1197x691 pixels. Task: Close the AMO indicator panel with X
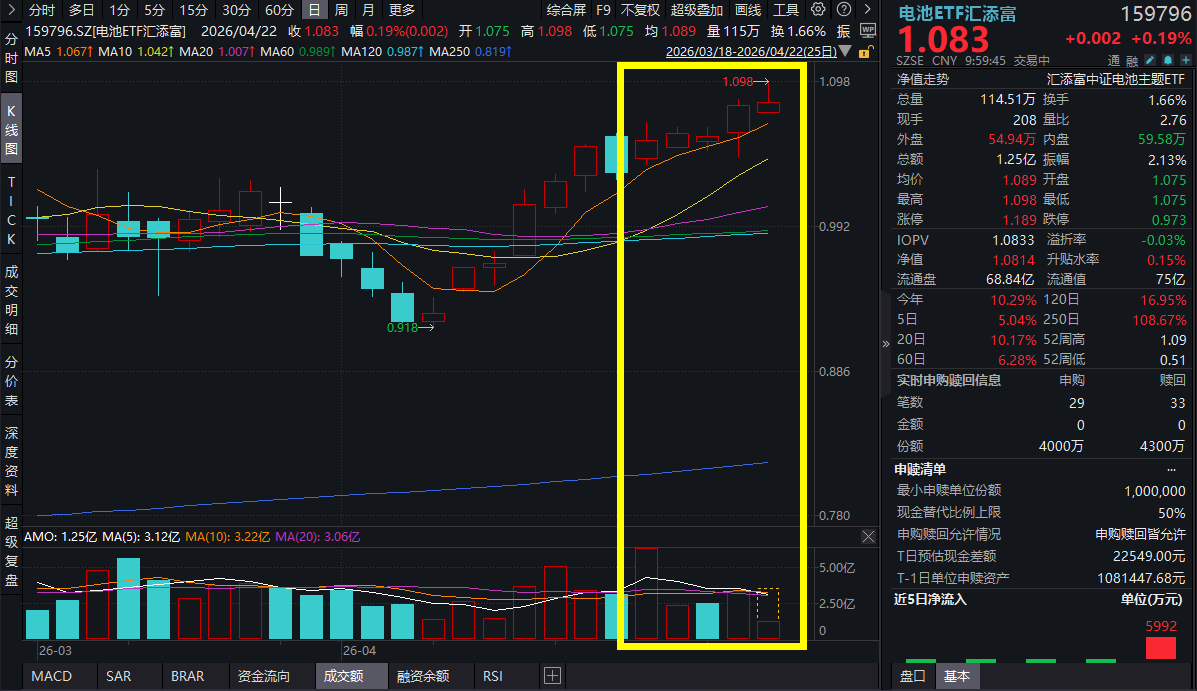tap(868, 537)
